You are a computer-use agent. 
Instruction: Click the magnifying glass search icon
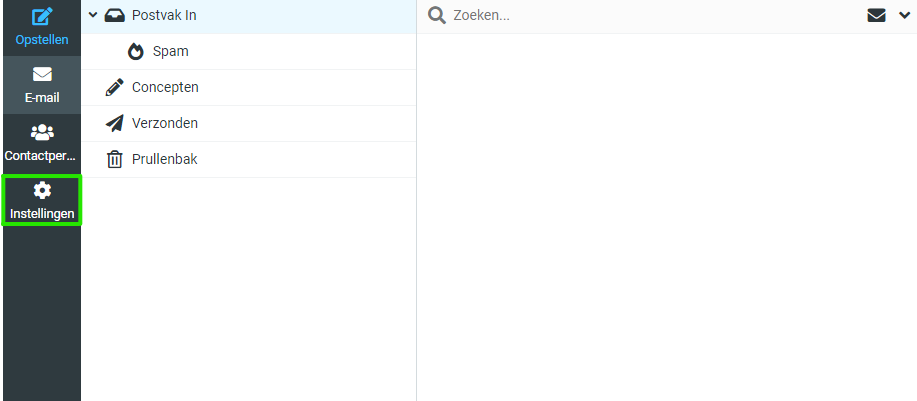tap(436, 16)
